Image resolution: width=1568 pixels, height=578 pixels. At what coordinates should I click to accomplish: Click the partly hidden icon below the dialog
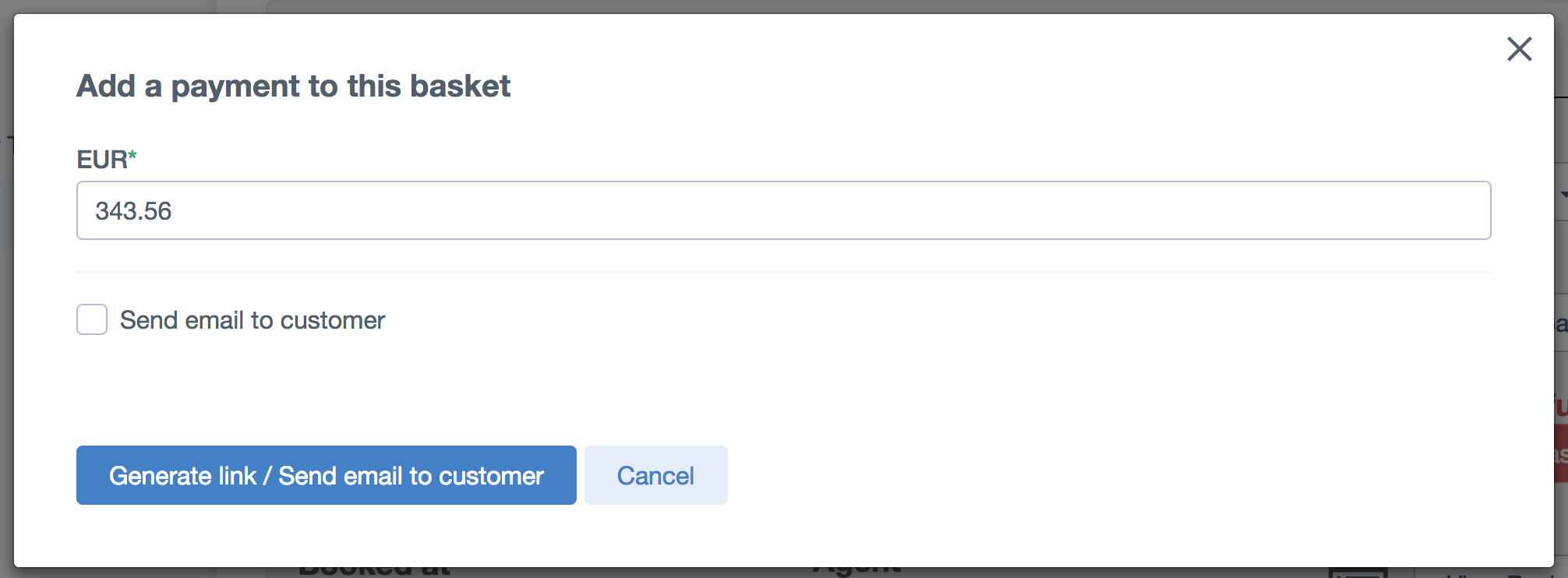pyautogui.click(x=1358, y=573)
